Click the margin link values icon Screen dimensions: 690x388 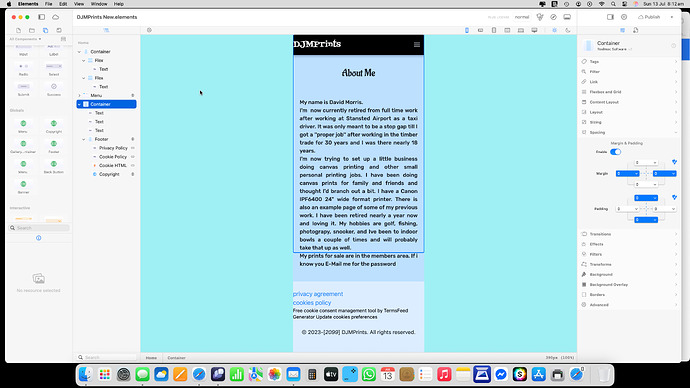click(674, 162)
